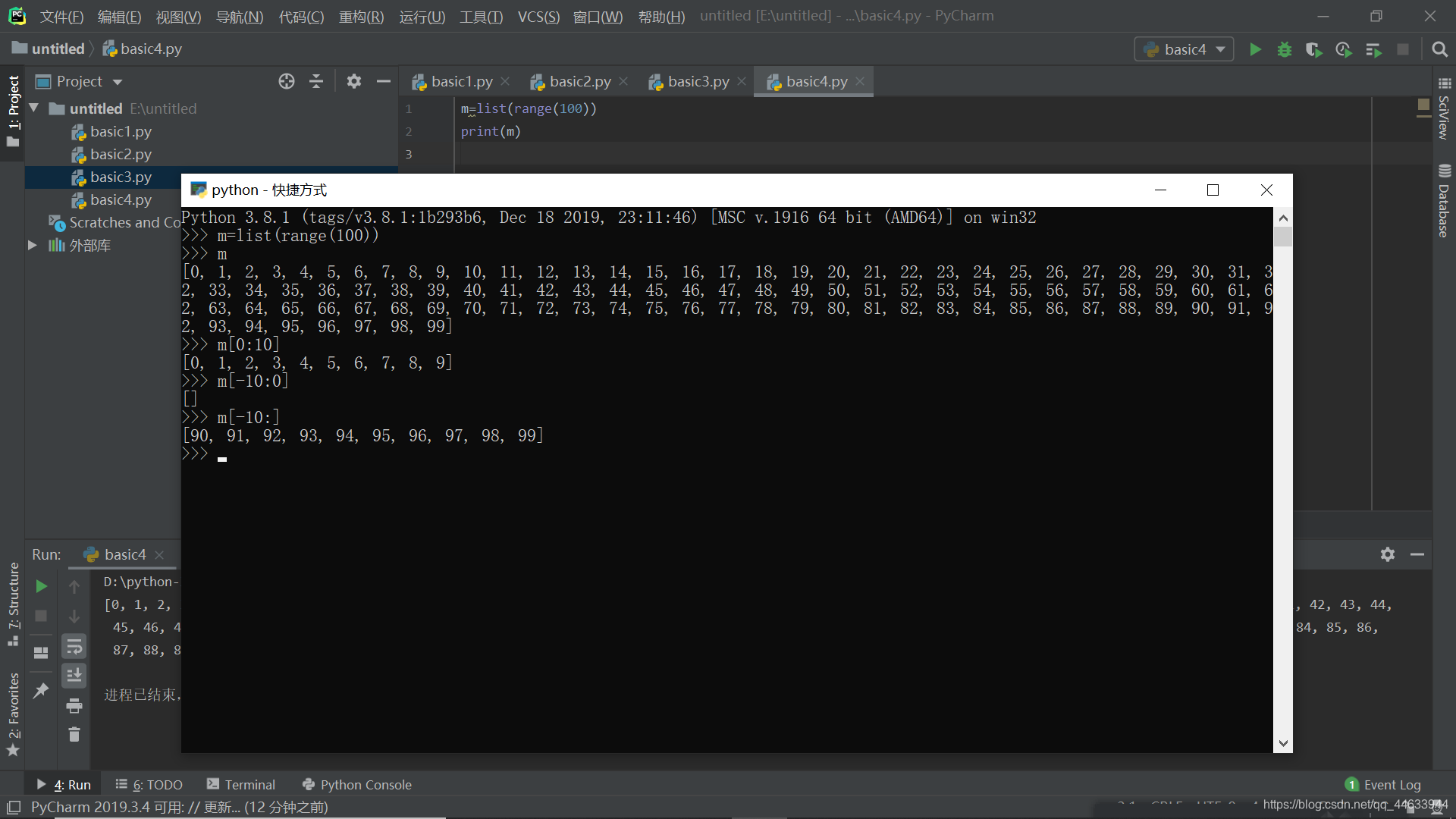Run with coverage icon
The height and width of the screenshot is (819, 1456).
(1313, 50)
